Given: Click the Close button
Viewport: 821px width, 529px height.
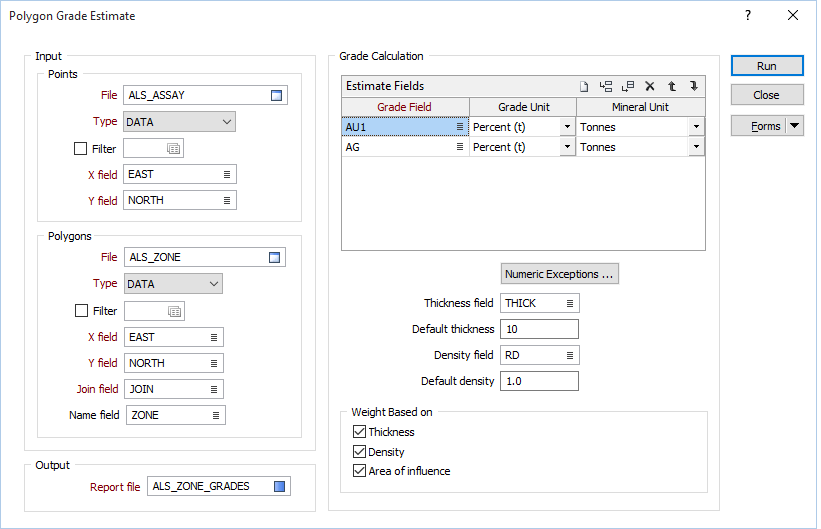Looking at the screenshot, I should point(767,95).
